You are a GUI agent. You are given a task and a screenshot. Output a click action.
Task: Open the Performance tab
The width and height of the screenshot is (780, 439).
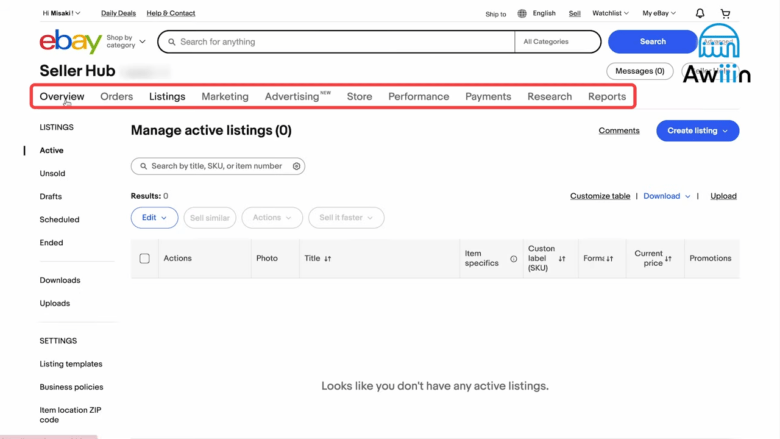pyautogui.click(x=418, y=96)
